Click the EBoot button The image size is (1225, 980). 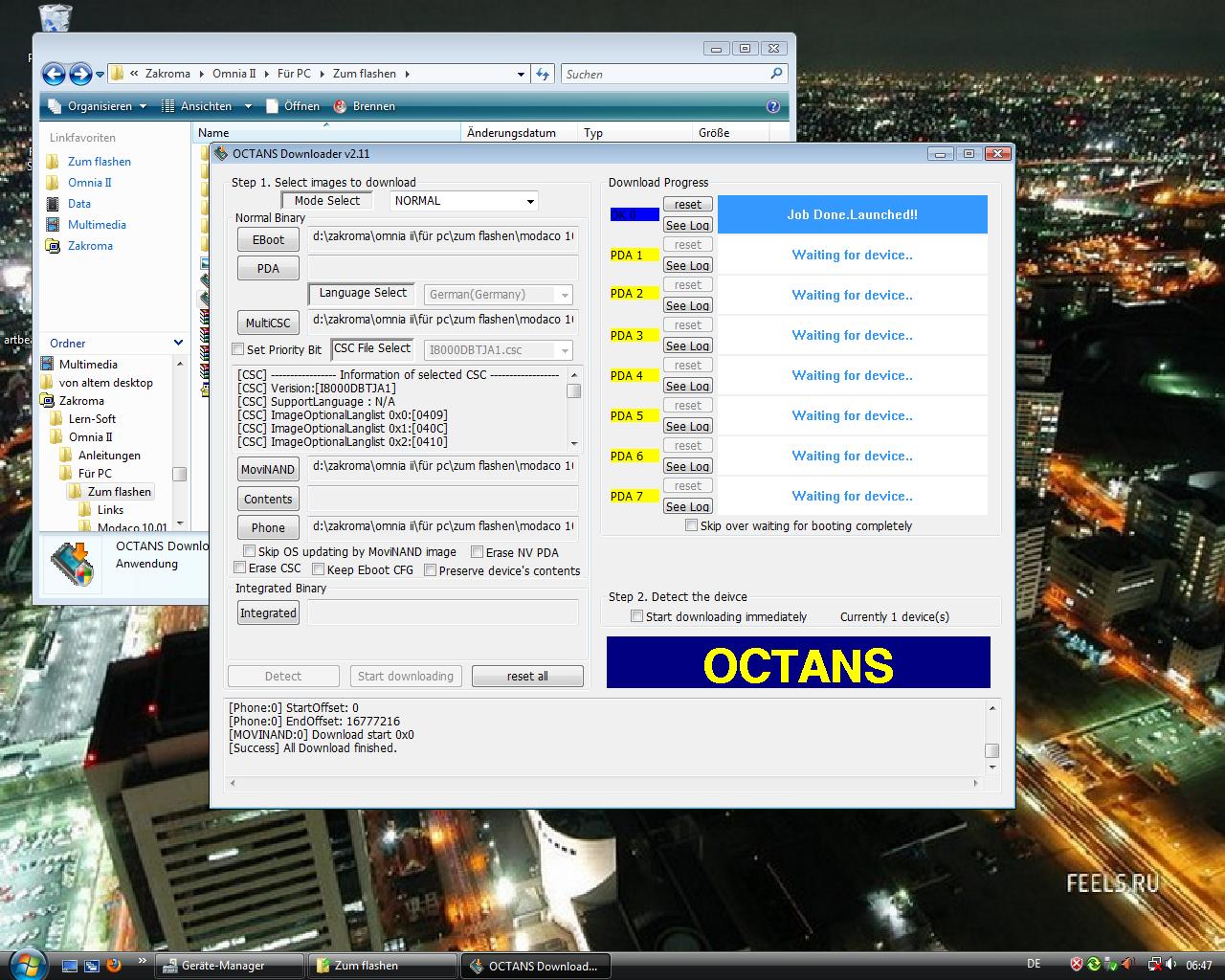[x=268, y=240]
